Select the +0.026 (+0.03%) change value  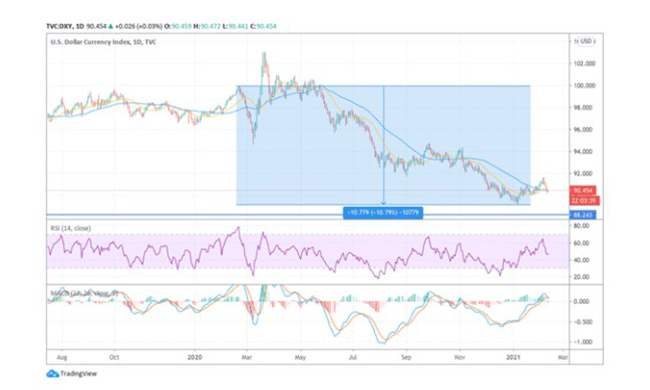pos(138,26)
